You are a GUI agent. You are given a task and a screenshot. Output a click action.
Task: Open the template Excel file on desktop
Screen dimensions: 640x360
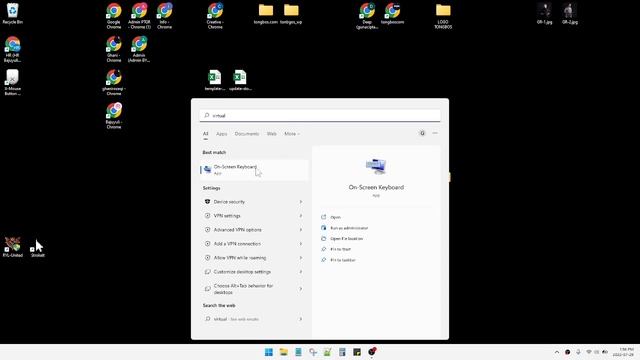[215, 80]
